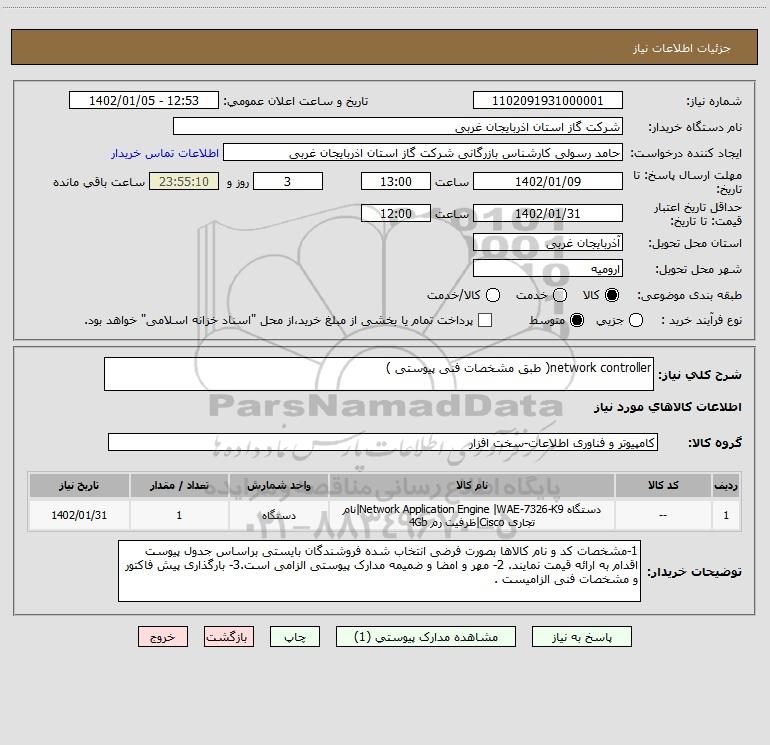Click the price validity time 12:00
This screenshot has width=770, height=745.
(396, 213)
